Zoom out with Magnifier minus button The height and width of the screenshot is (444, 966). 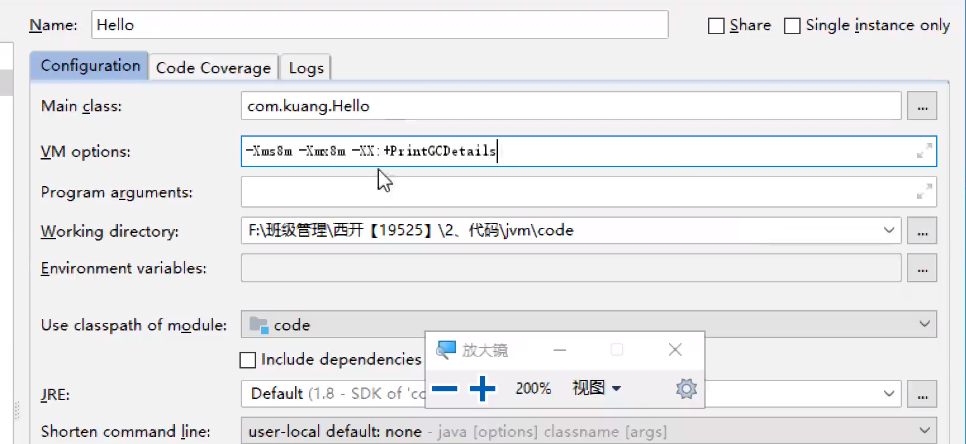pos(444,389)
